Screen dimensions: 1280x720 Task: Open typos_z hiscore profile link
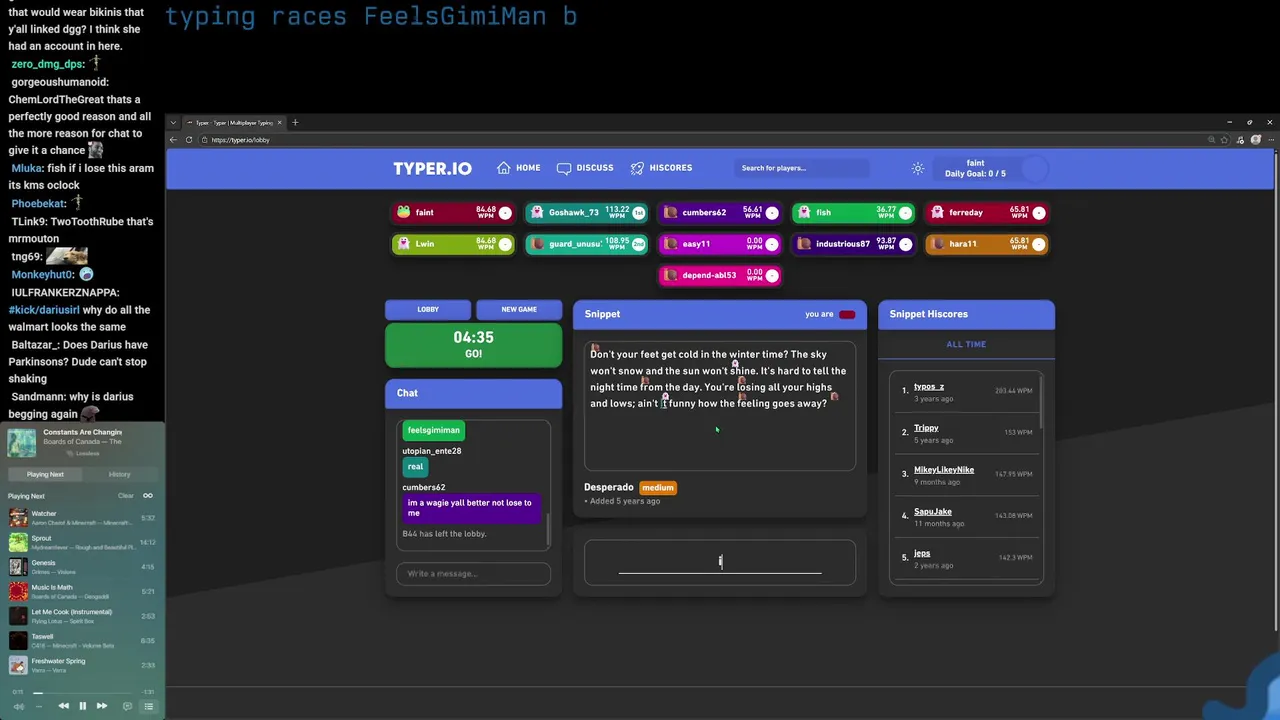(929, 386)
